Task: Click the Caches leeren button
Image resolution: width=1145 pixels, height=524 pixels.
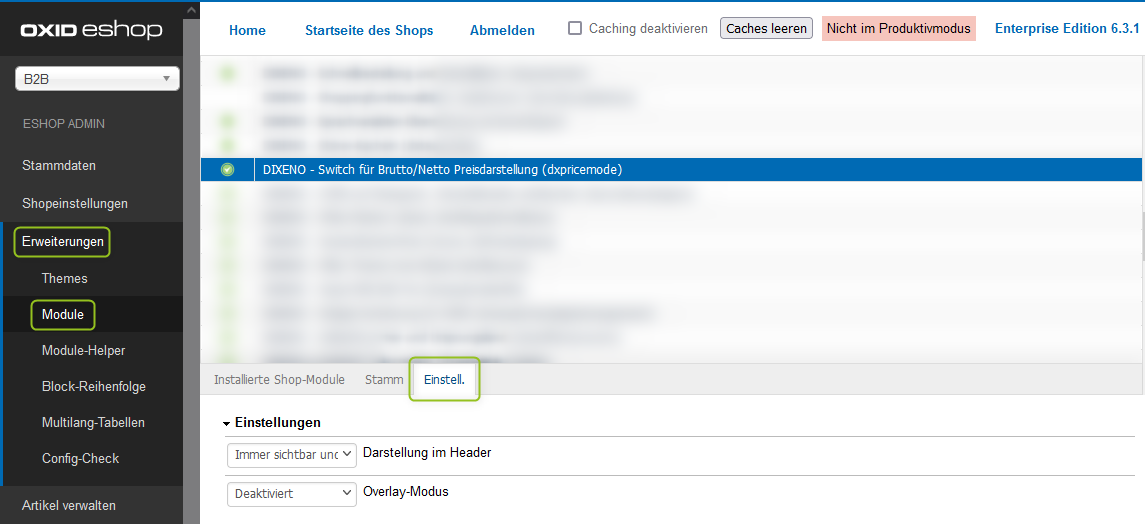Action: (x=766, y=28)
